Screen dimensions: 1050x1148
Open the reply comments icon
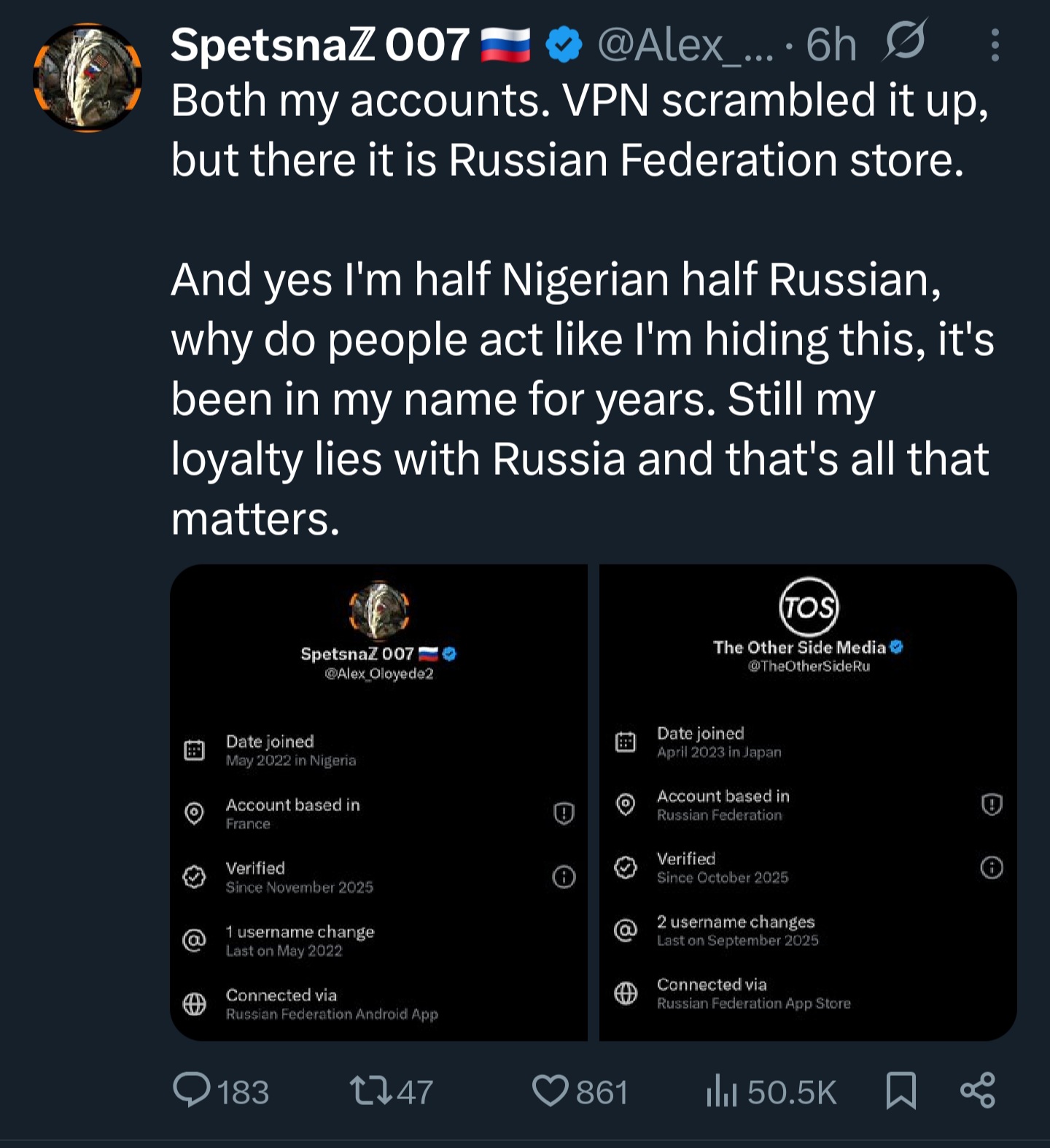pyautogui.click(x=192, y=1091)
